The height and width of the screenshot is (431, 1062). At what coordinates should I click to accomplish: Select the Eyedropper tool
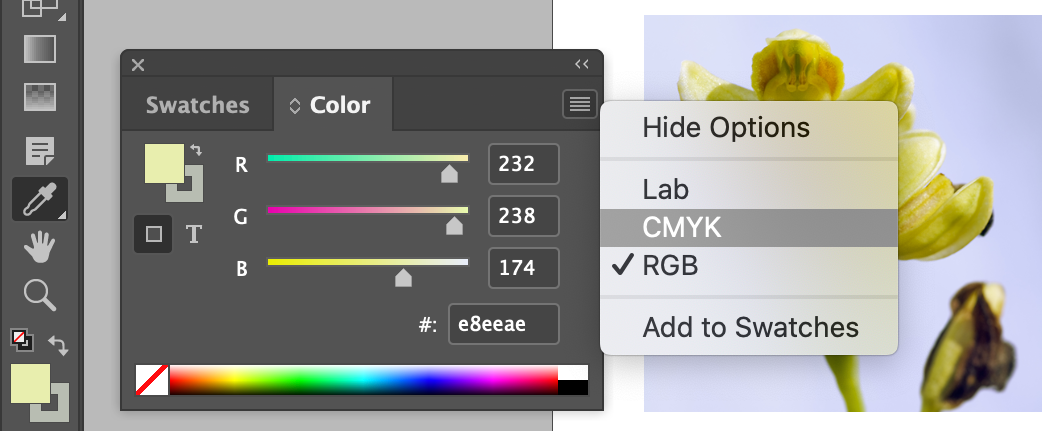[39, 199]
